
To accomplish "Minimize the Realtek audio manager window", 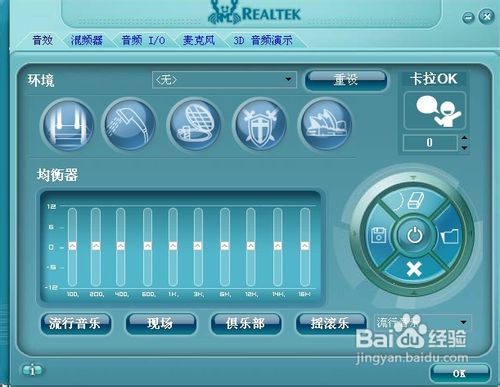I will click(x=468, y=17).
